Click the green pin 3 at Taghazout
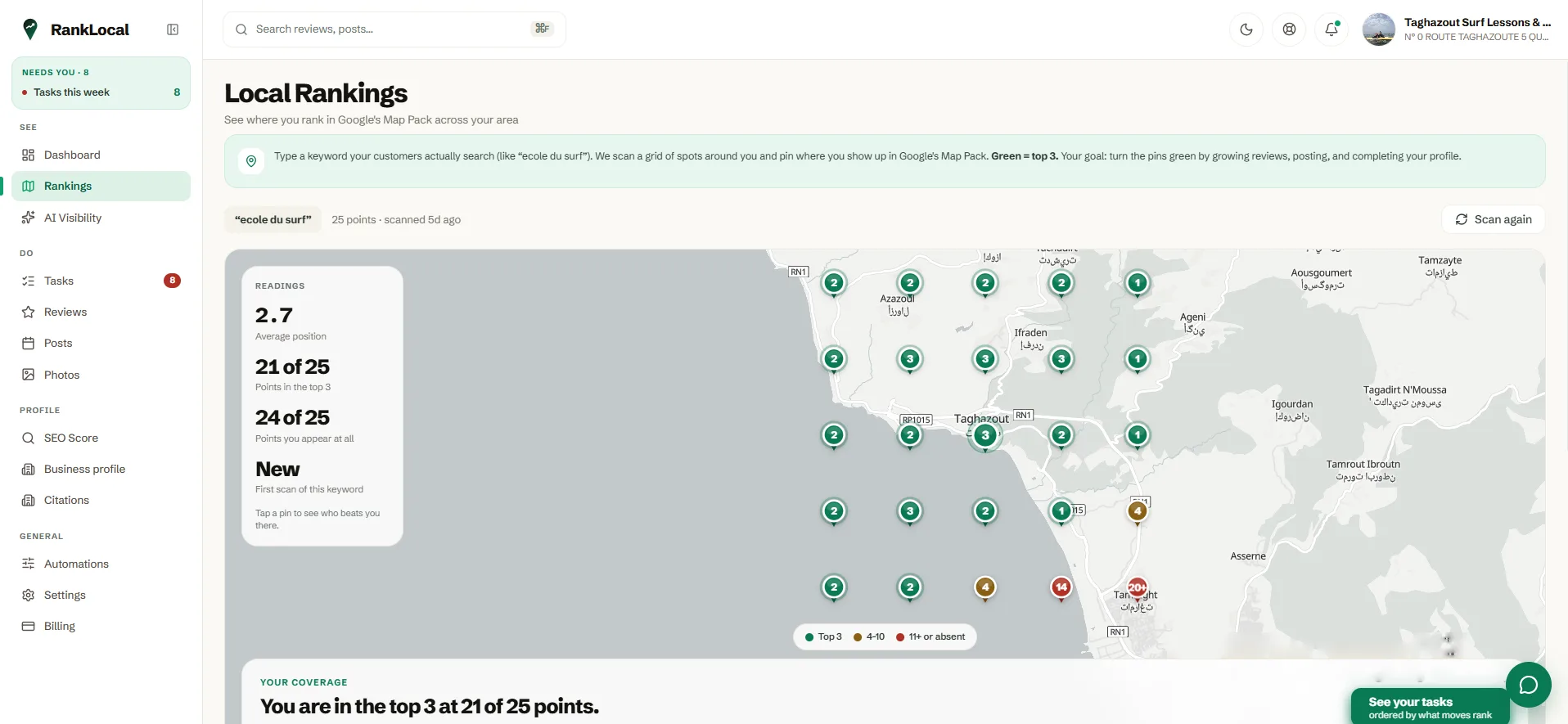 985,436
